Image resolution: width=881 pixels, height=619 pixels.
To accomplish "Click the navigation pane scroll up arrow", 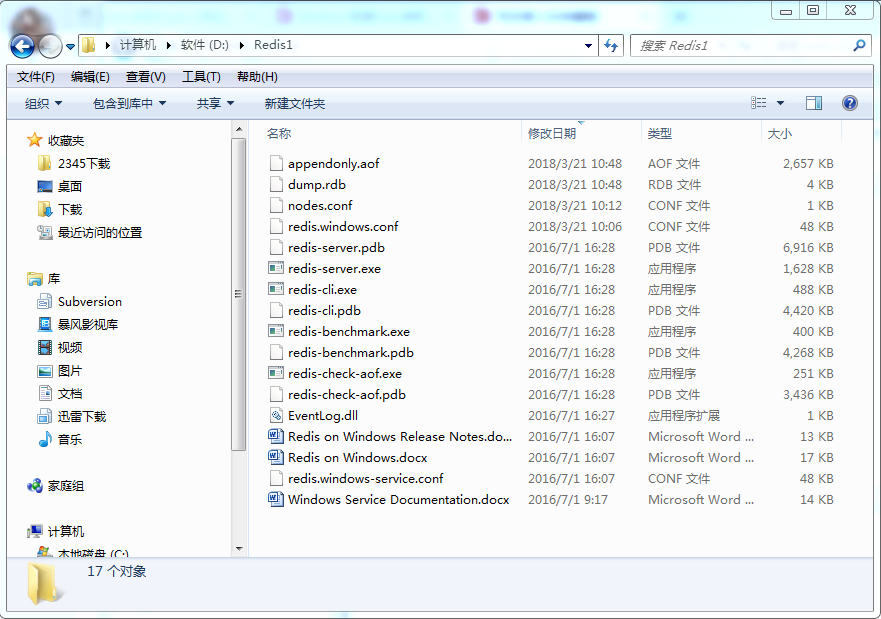I will tap(239, 129).
